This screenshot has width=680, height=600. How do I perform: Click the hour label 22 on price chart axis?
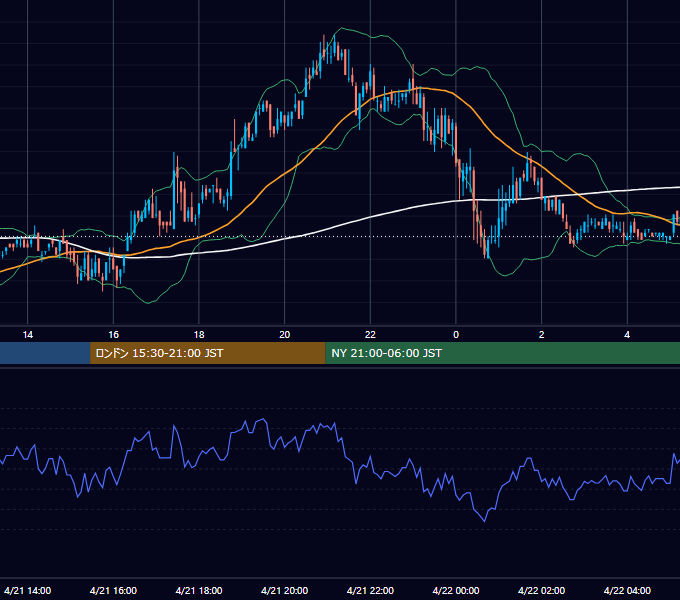click(x=370, y=335)
